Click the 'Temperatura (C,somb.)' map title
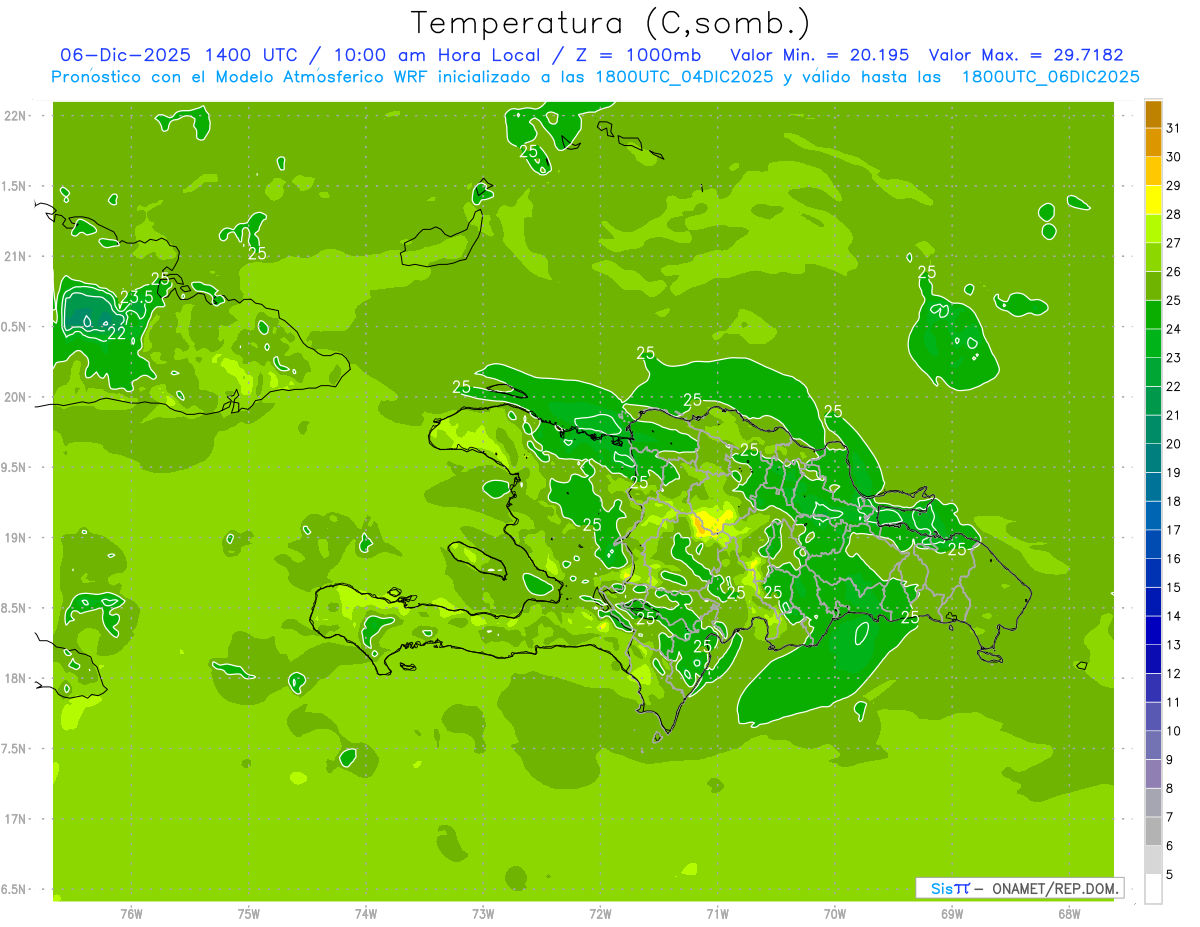The image size is (1200, 927). 610,22
